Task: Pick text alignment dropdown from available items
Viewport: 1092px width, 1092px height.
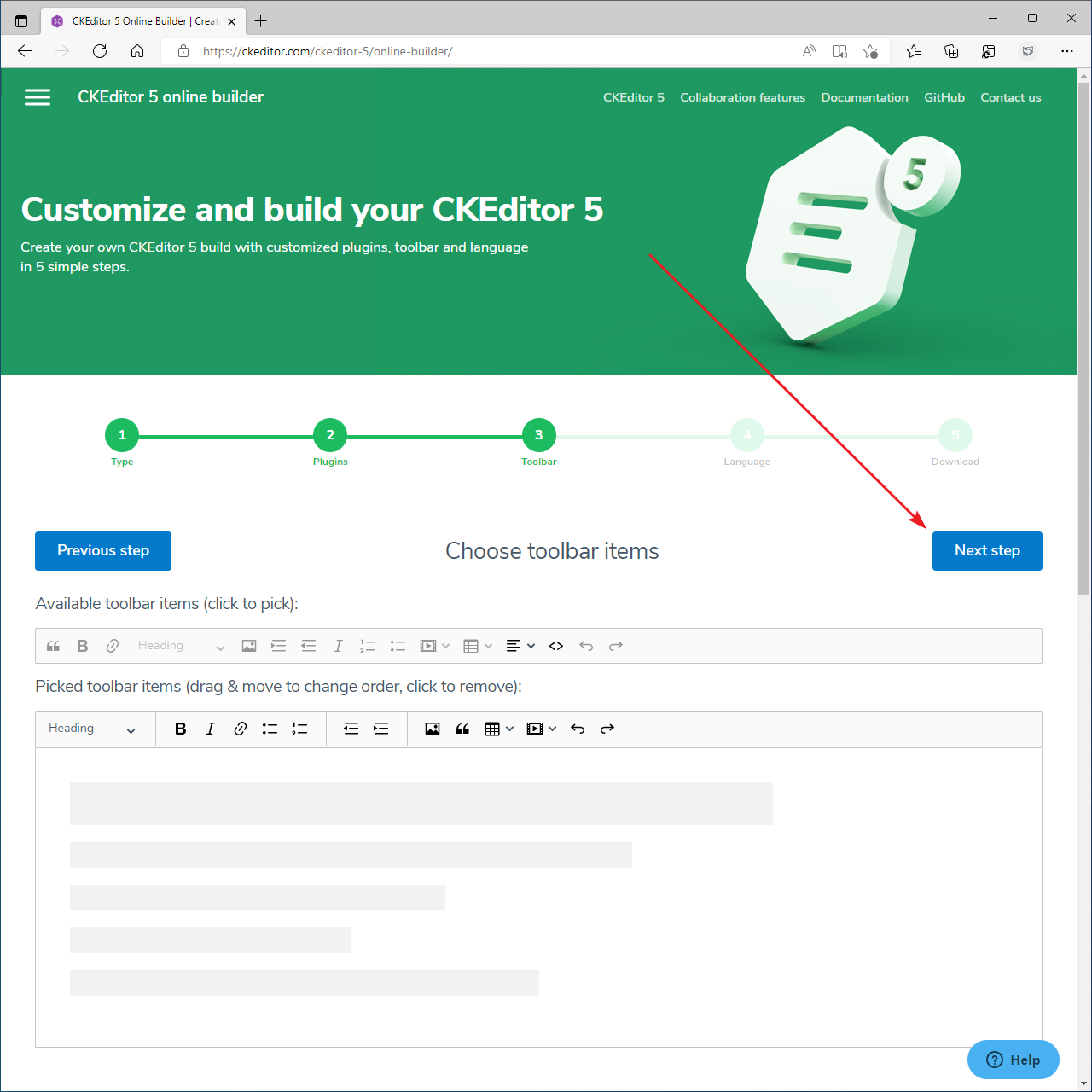Action: click(520, 646)
